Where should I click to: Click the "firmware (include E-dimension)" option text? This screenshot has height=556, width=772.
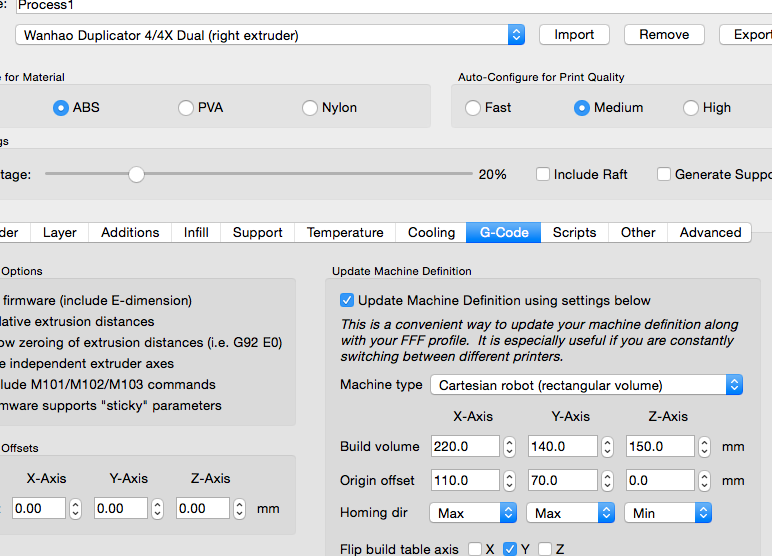click(97, 300)
